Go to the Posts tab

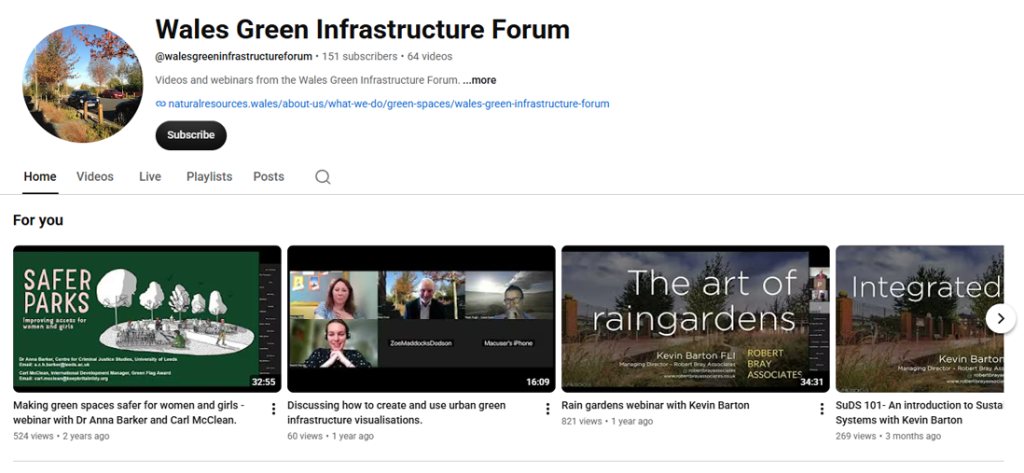coord(268,176)
